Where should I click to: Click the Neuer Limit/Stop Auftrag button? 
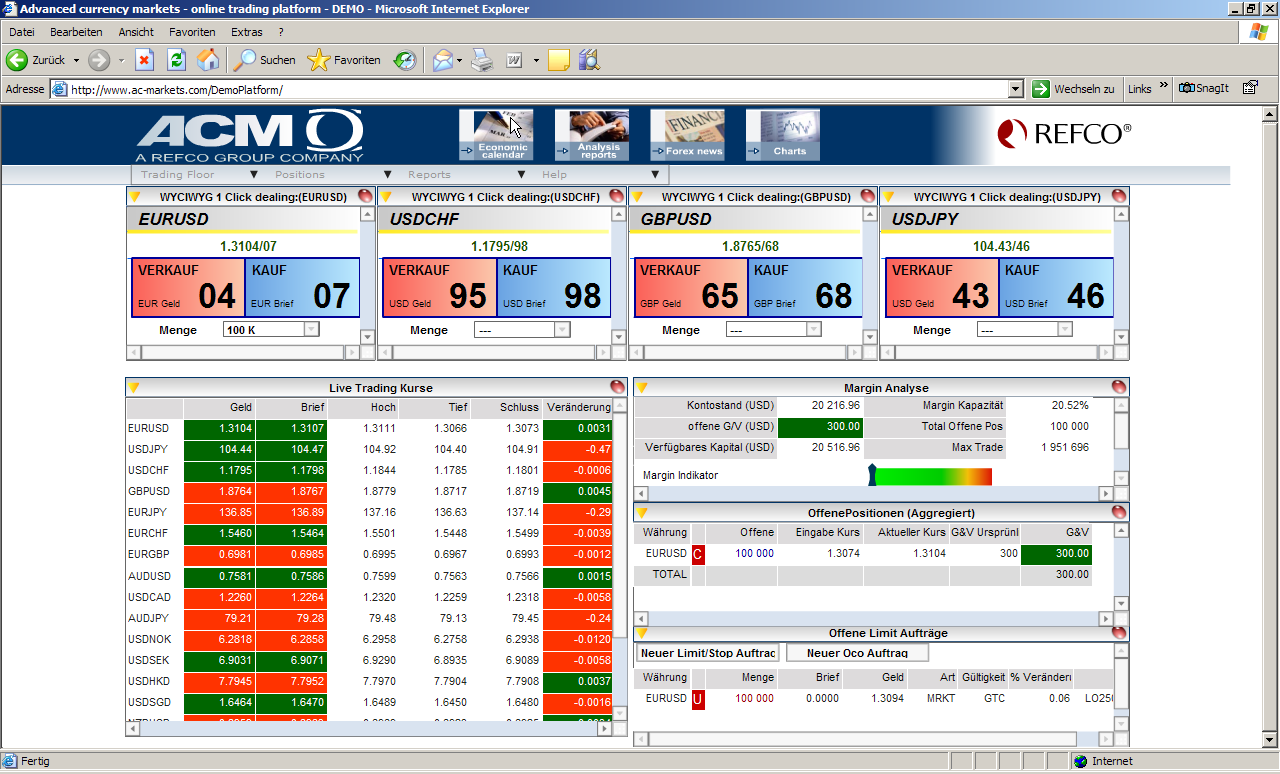coord(708,653)
